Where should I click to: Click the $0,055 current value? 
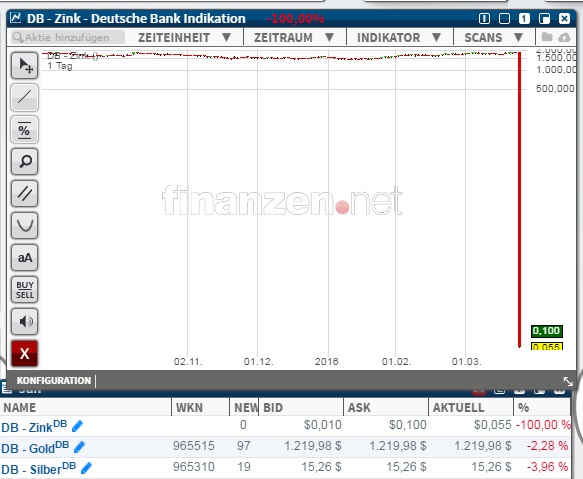pyautogui.click(x=493, y=425)
